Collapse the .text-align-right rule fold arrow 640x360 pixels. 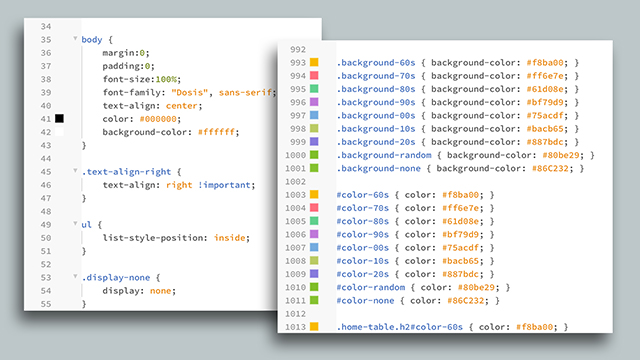(75, 171)
